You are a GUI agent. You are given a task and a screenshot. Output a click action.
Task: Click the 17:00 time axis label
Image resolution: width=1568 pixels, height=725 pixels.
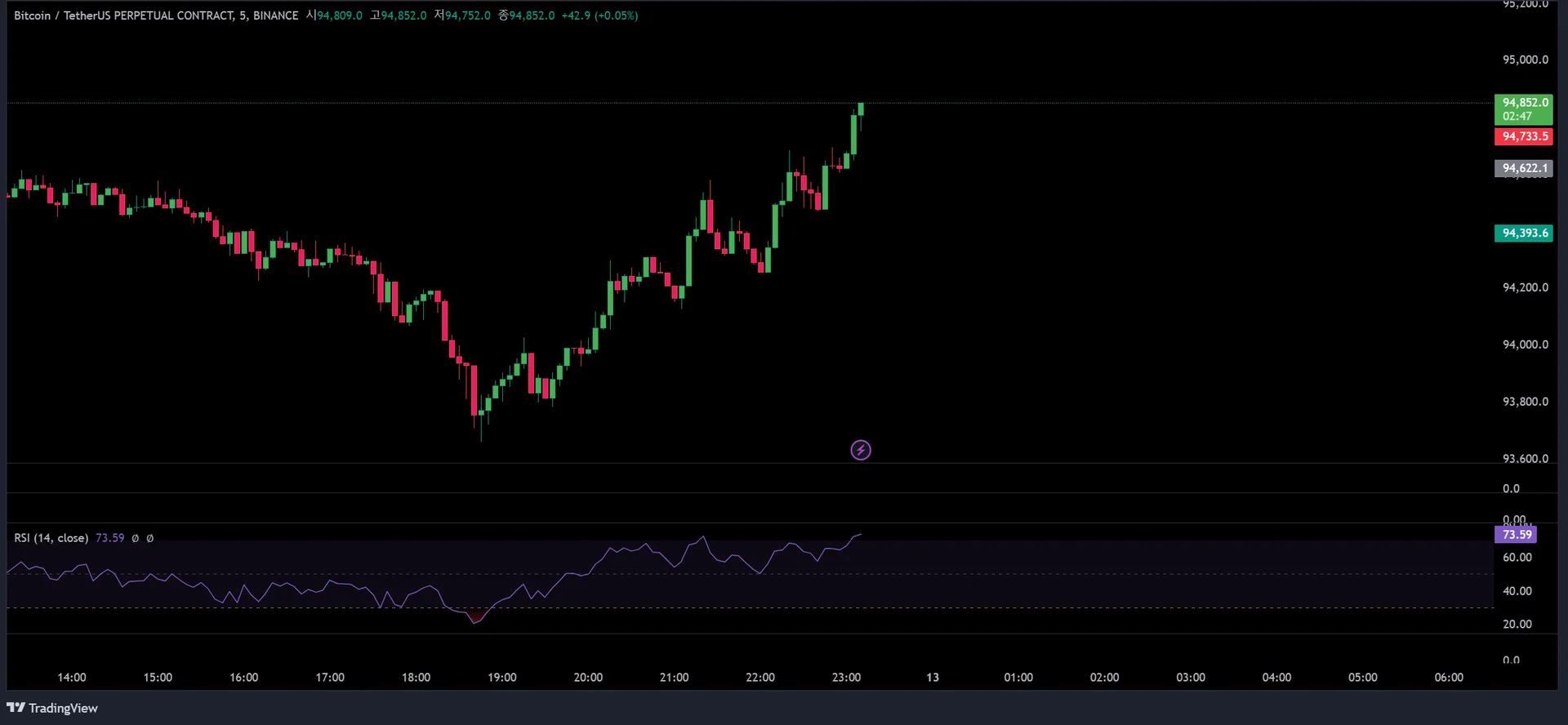pyautogui.click(x=330, y=678)
